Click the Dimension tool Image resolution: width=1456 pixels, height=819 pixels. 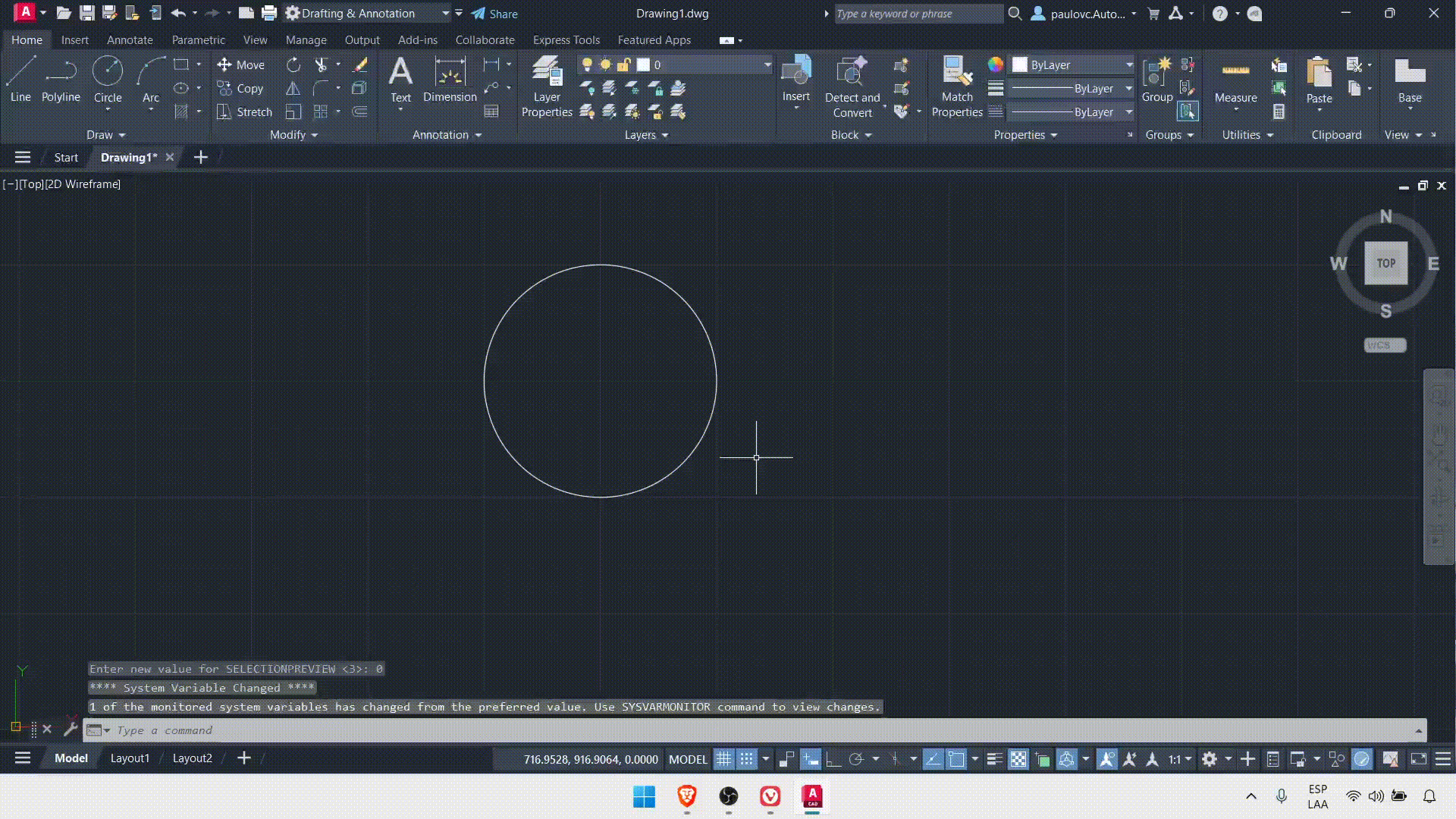point(450,79)
